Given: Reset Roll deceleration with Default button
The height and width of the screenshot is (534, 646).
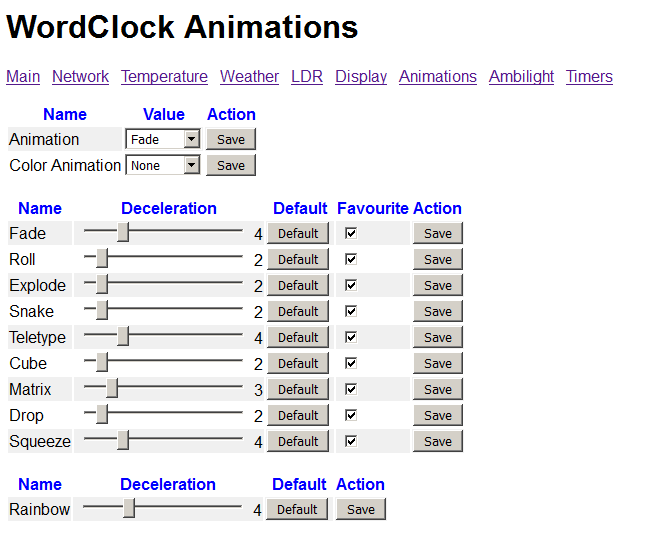Looking at the screenshot, I should [298, 259].
